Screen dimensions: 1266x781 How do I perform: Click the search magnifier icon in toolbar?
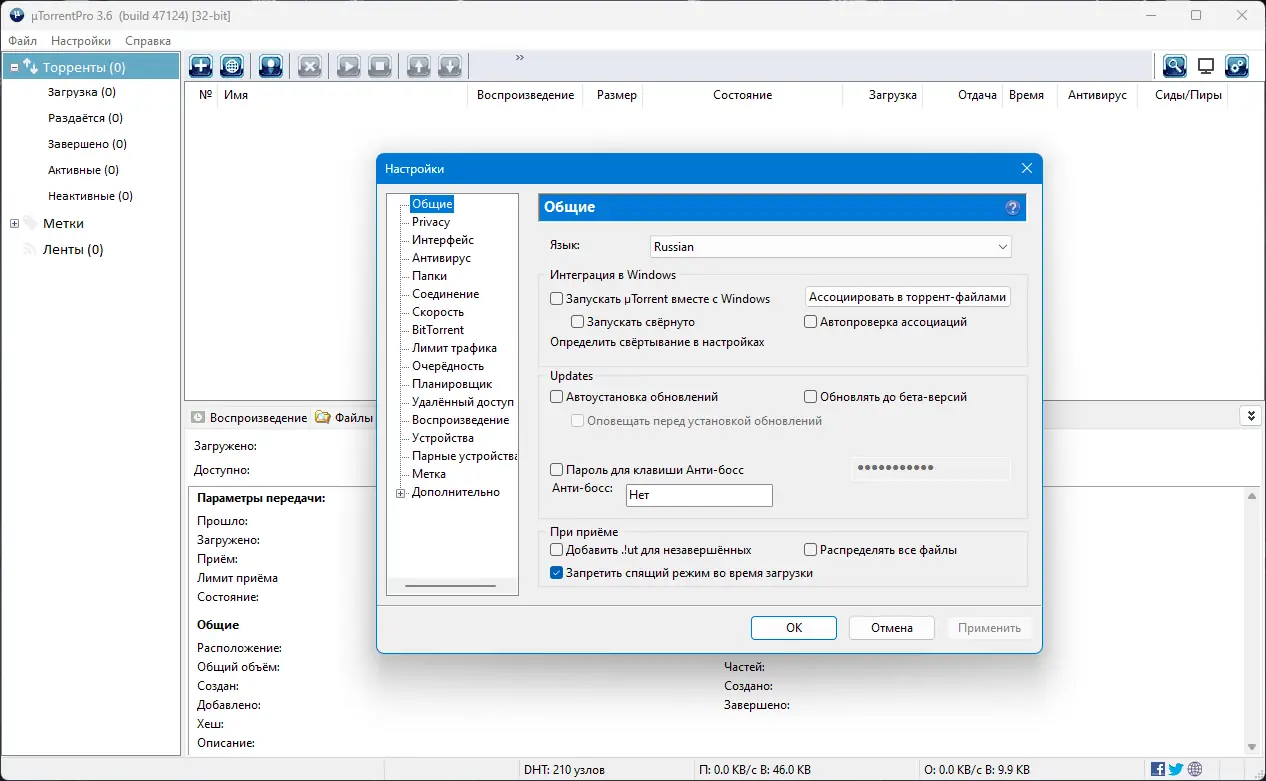pyautogui.click(x=1174, y=66)
